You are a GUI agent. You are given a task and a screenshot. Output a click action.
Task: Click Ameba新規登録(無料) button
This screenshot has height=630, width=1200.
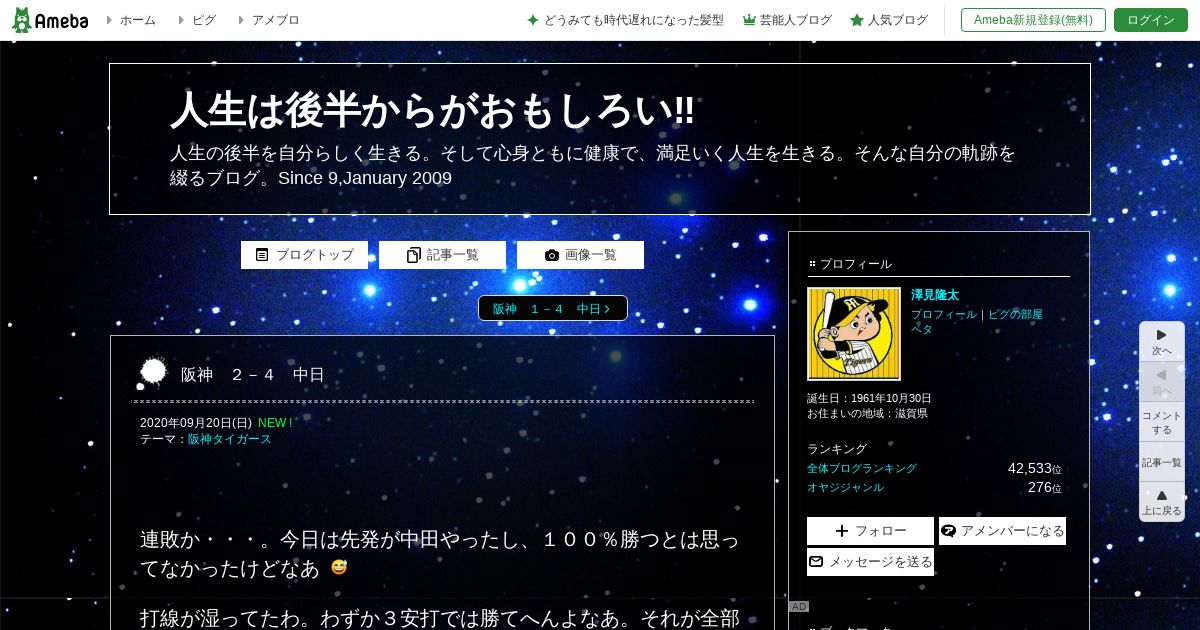pos(1033,20)
